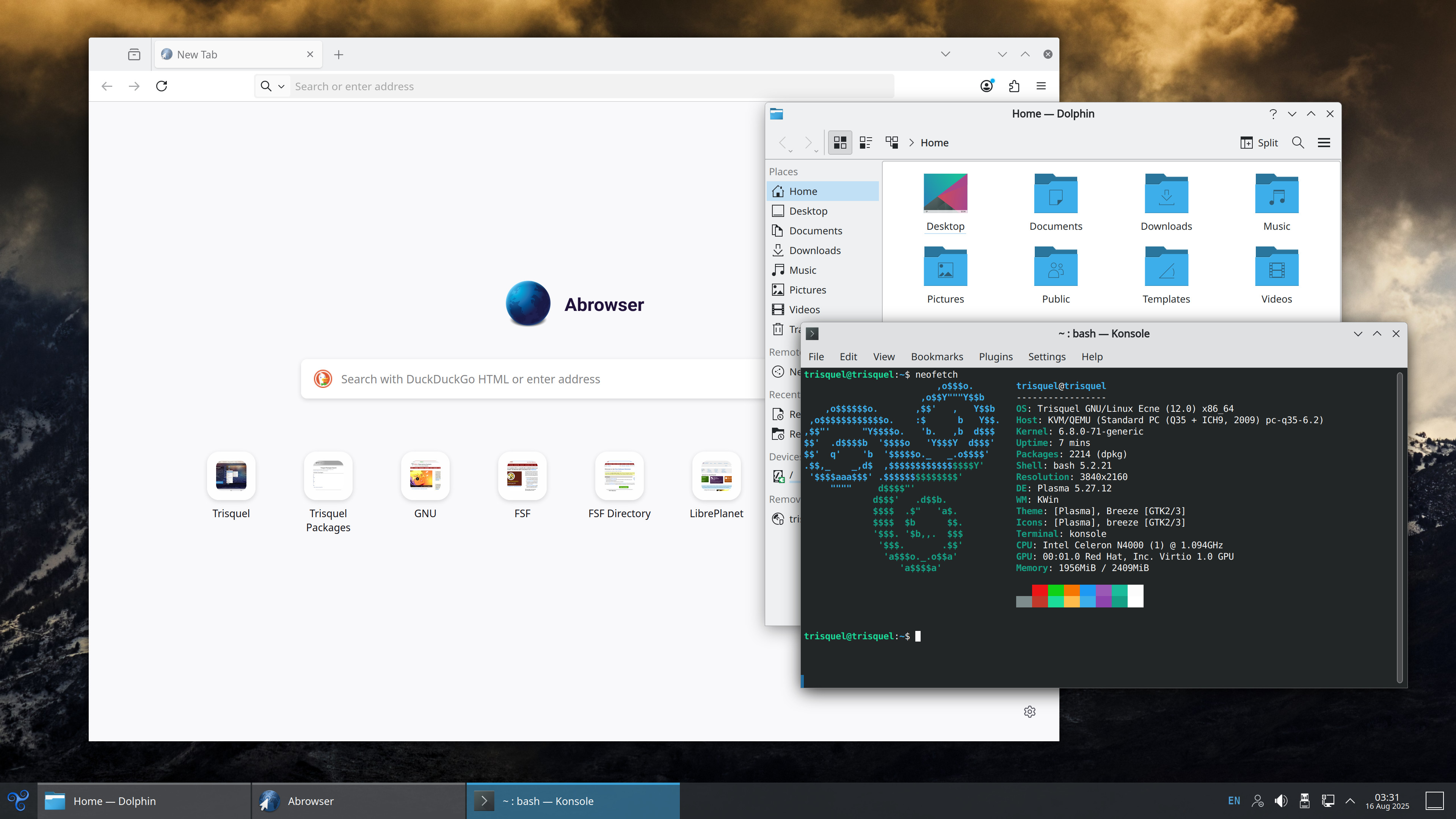Screen dimensions: 1456x819
Task: Open the View menu in Konsole
Action: click(x=884, y=357)
